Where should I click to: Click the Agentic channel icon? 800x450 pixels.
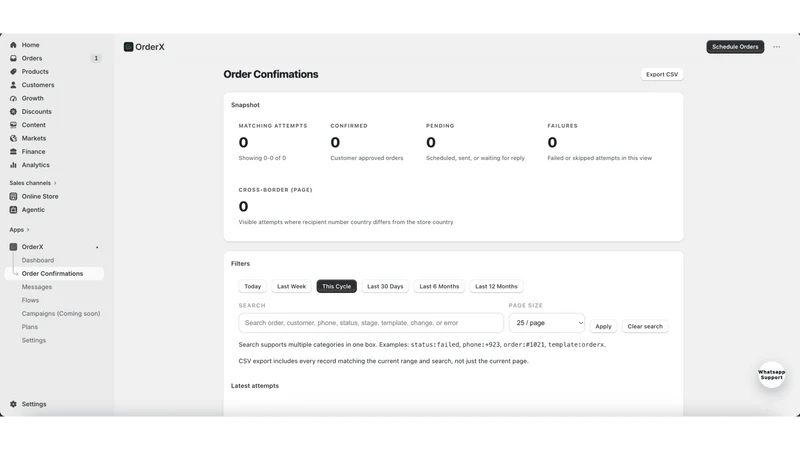[13, 210]
